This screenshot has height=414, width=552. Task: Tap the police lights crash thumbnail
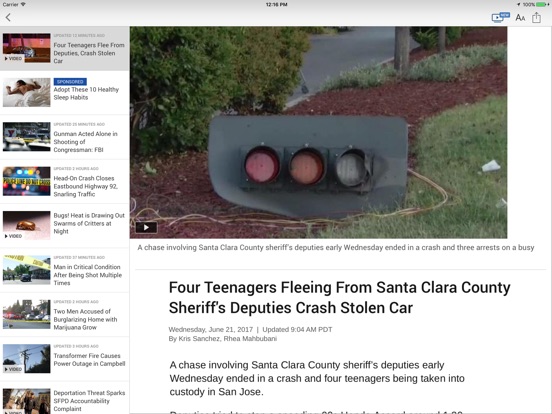(27, 181)
